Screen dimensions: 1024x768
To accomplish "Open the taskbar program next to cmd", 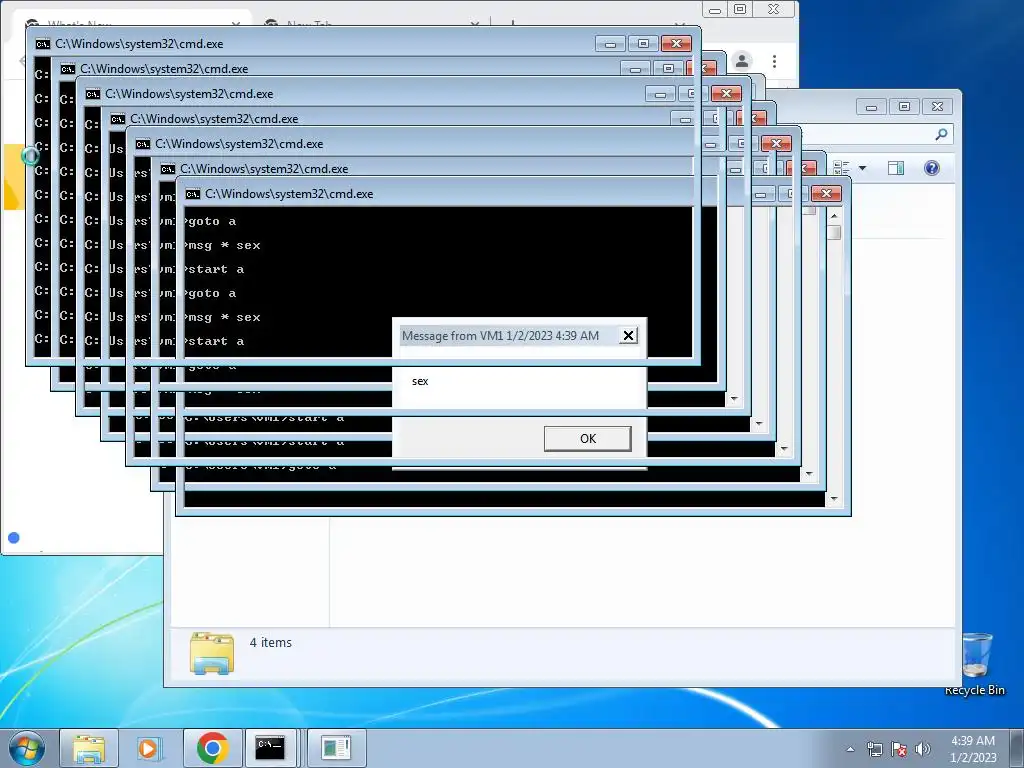I will coord(336,748).
